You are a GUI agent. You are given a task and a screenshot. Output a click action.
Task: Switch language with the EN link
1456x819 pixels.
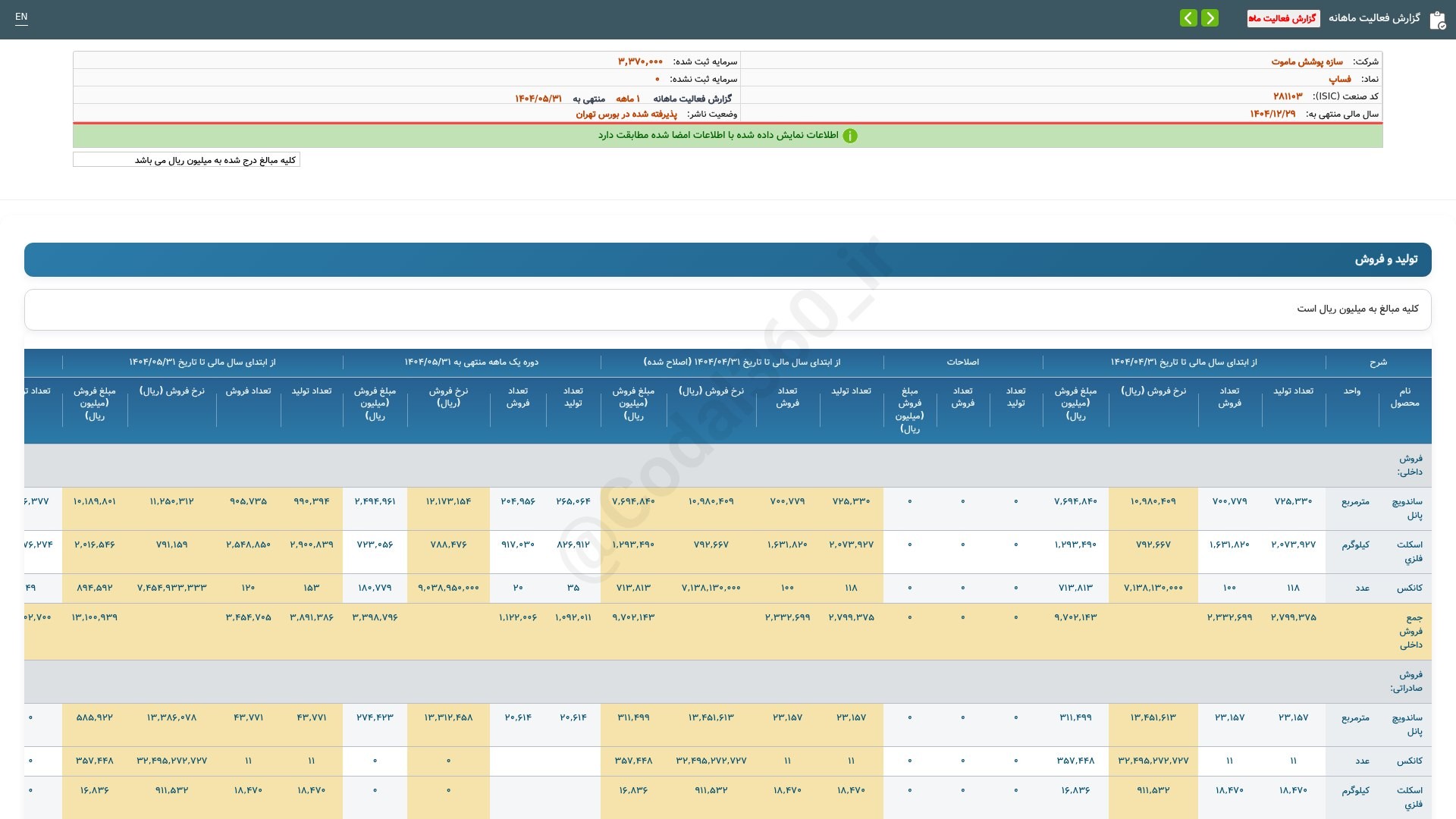pos(21,17)
